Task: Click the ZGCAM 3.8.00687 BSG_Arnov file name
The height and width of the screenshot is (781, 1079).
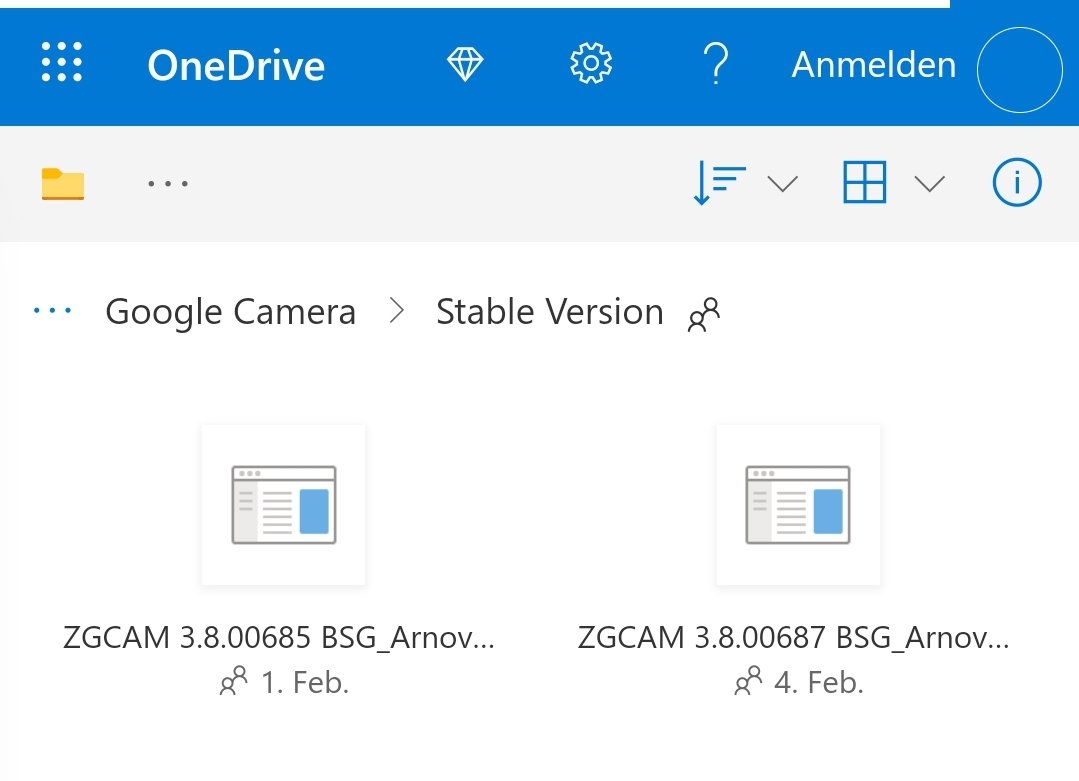Action: pyautogui.click(x=793, y=638)
